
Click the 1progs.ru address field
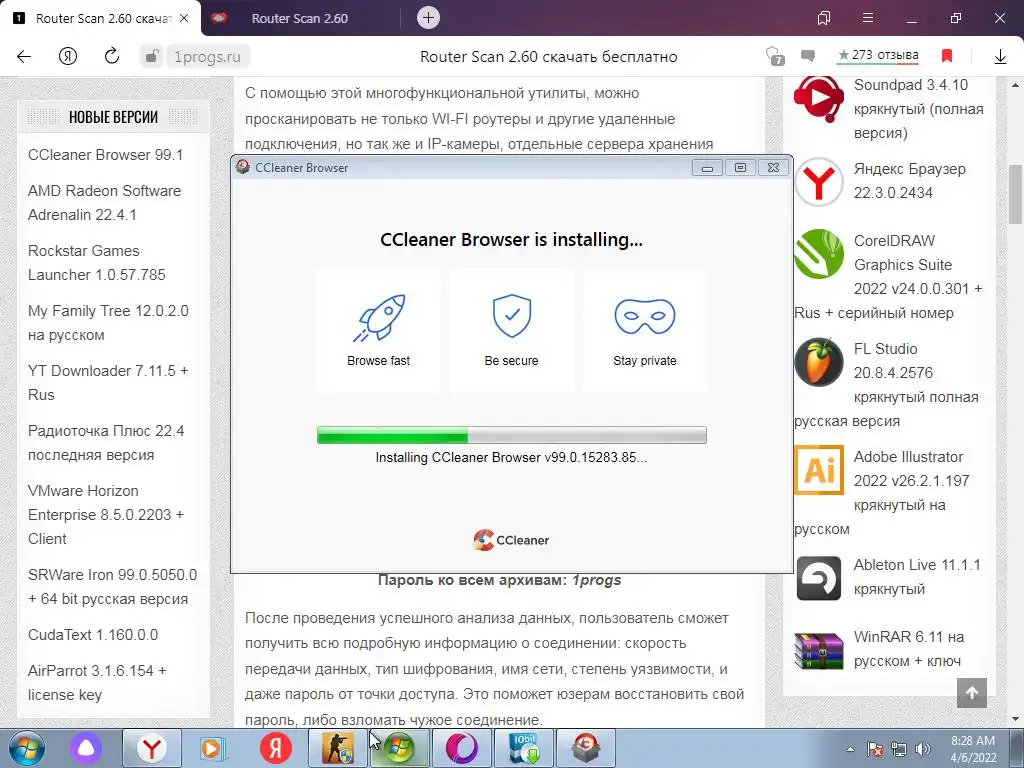pos(207,57)
